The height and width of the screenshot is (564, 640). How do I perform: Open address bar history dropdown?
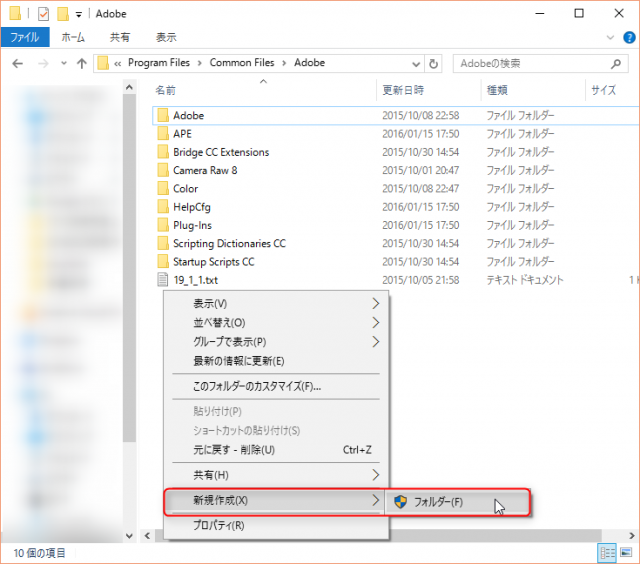[x=415, y=63]
